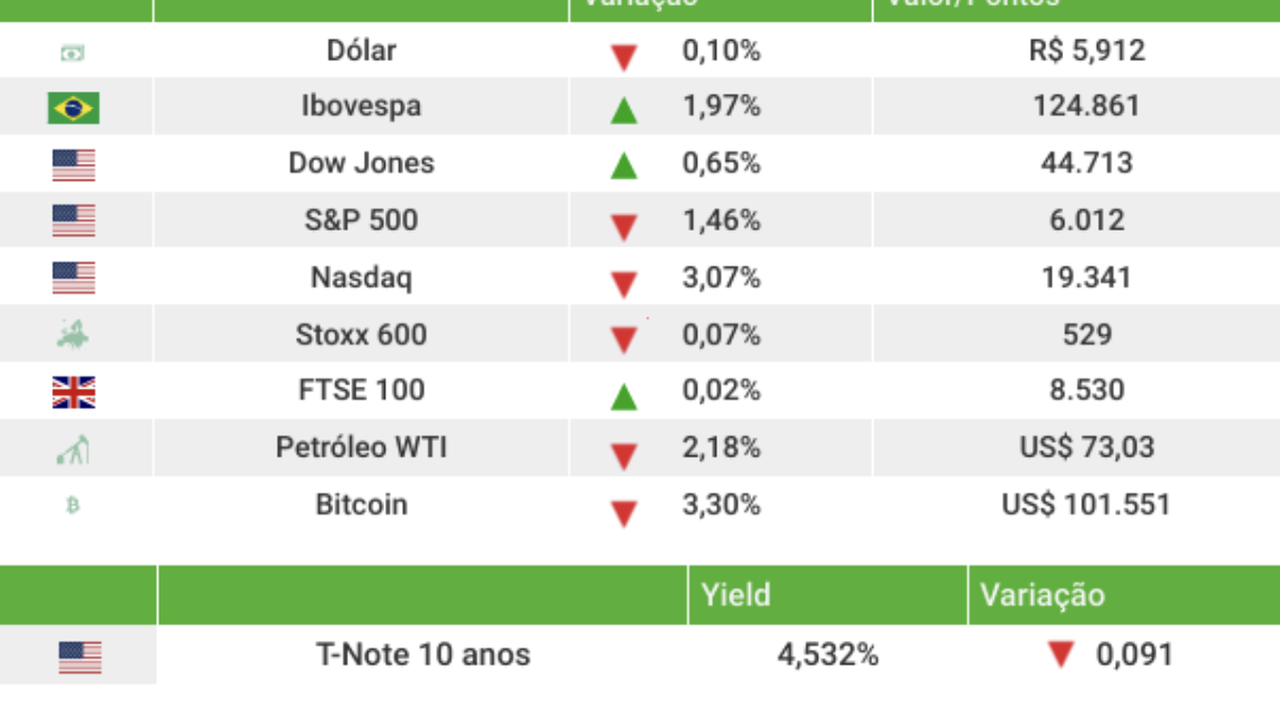Click the US flag beside S&P 500
Image resolution: width=1280 pixels, height=720 pixels.
73,220
